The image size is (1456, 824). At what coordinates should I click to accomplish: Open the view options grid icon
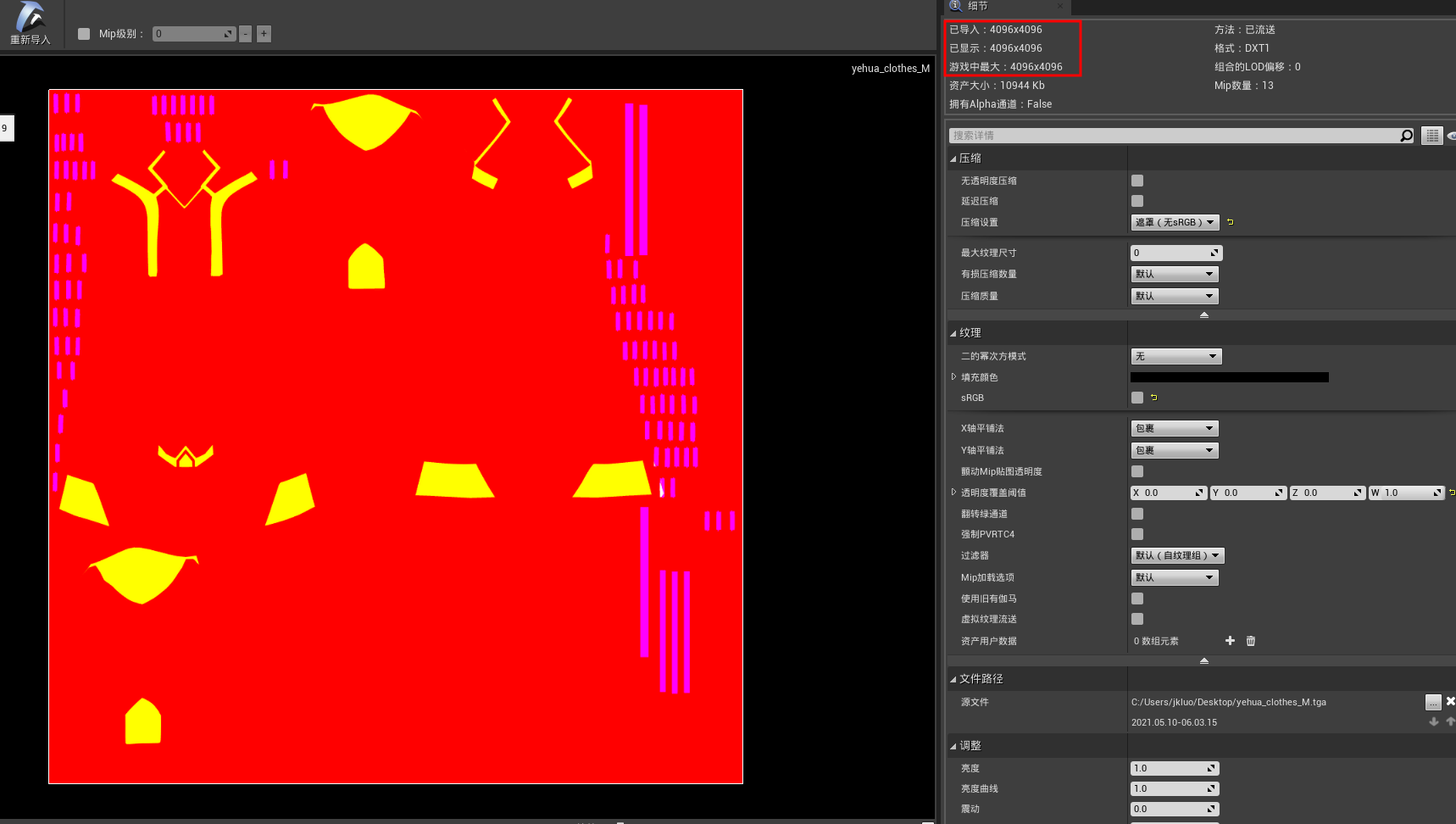pyautogui.click(x=1431, y=136)
